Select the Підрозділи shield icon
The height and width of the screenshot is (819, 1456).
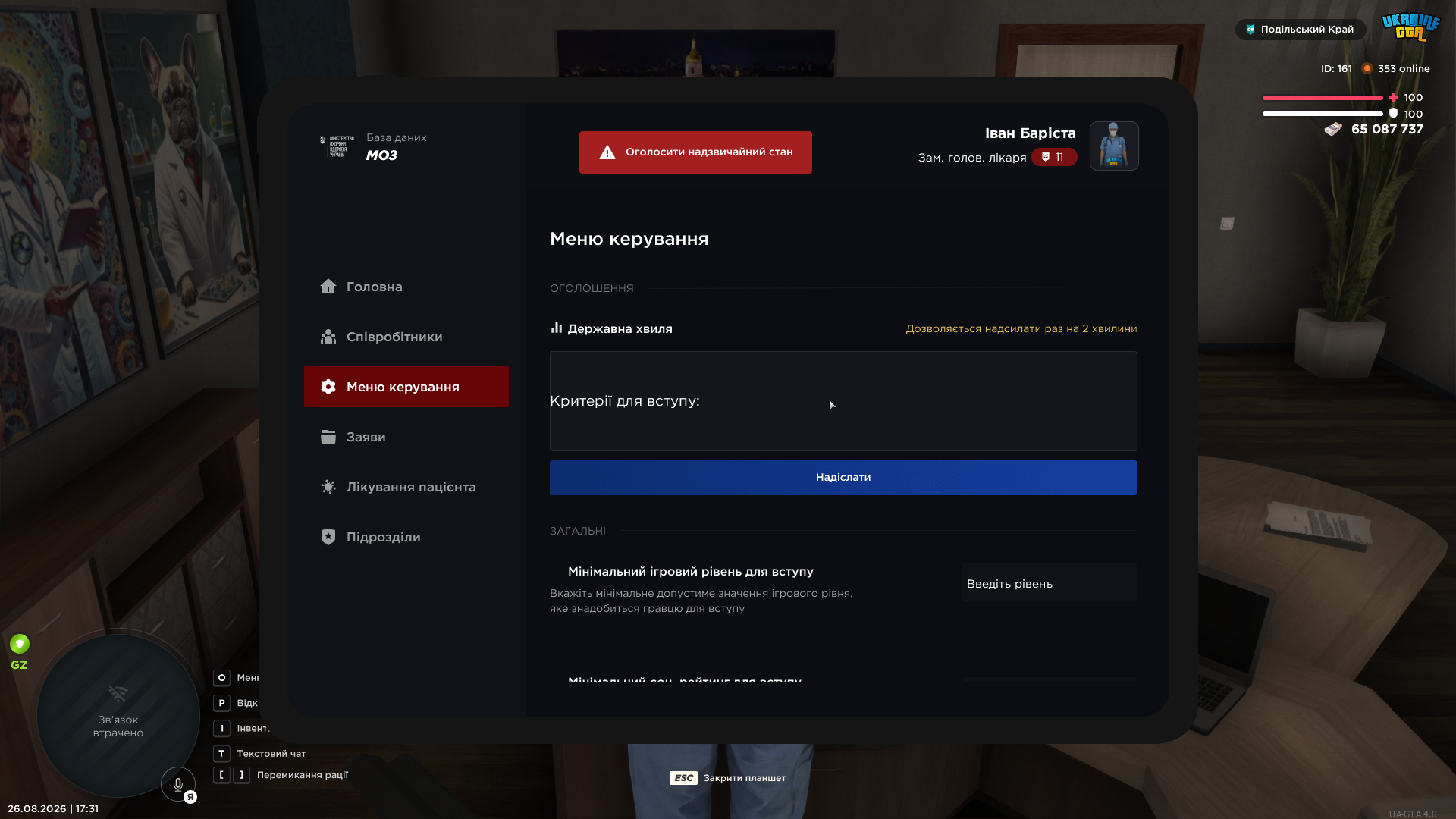coord(328,537)
